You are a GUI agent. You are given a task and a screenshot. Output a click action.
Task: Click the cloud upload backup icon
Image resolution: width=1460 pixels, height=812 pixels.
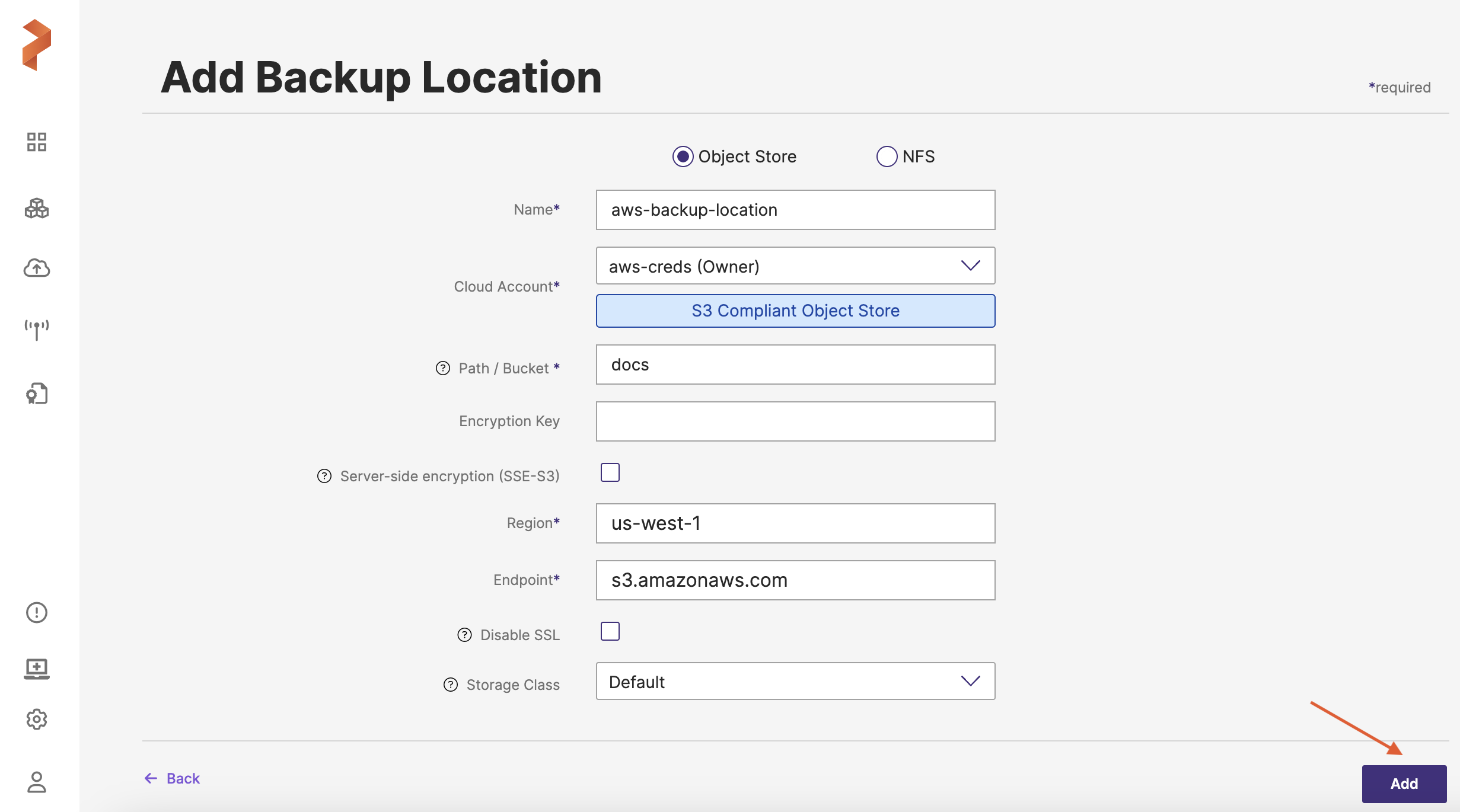pos(36,268)
